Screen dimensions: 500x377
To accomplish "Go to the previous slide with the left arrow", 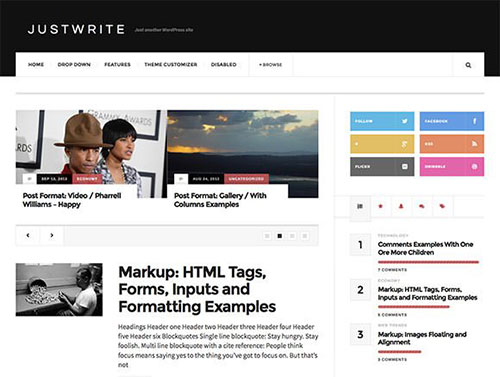I will (28, 235).
